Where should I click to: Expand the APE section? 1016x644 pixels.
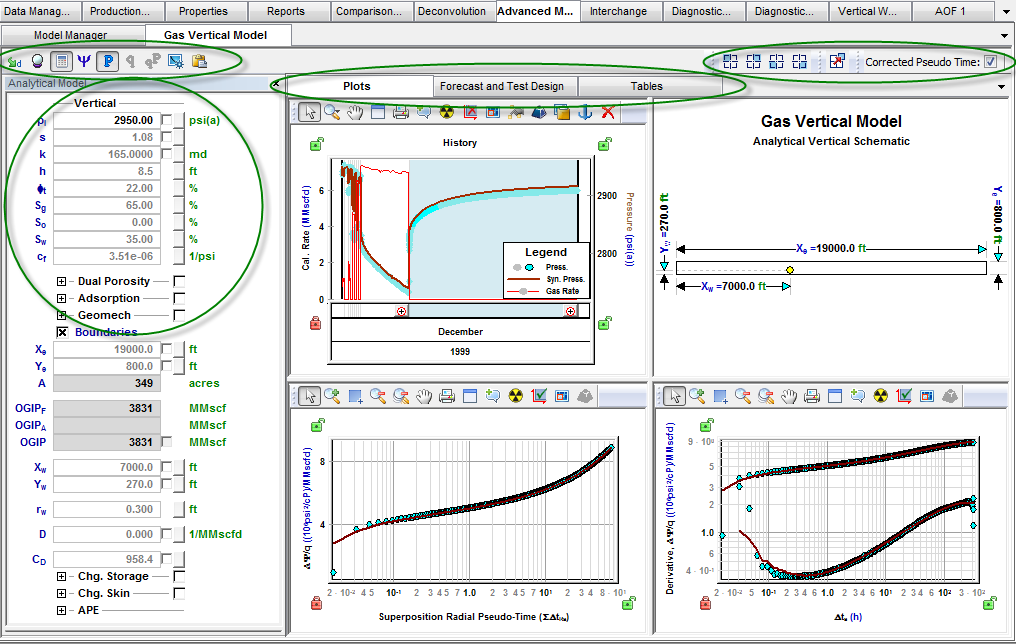click(62, 610)
